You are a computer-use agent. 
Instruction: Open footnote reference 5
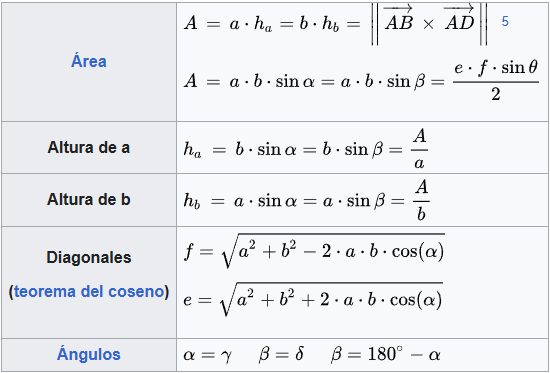(505, 22)
